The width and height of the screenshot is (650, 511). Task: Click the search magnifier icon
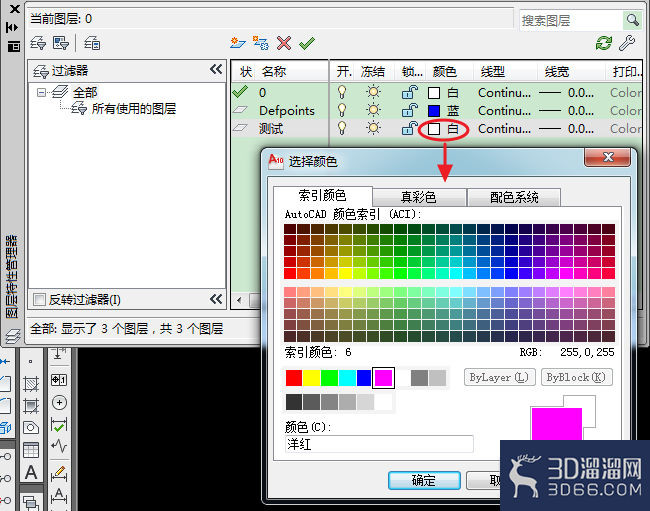point(632,20)
